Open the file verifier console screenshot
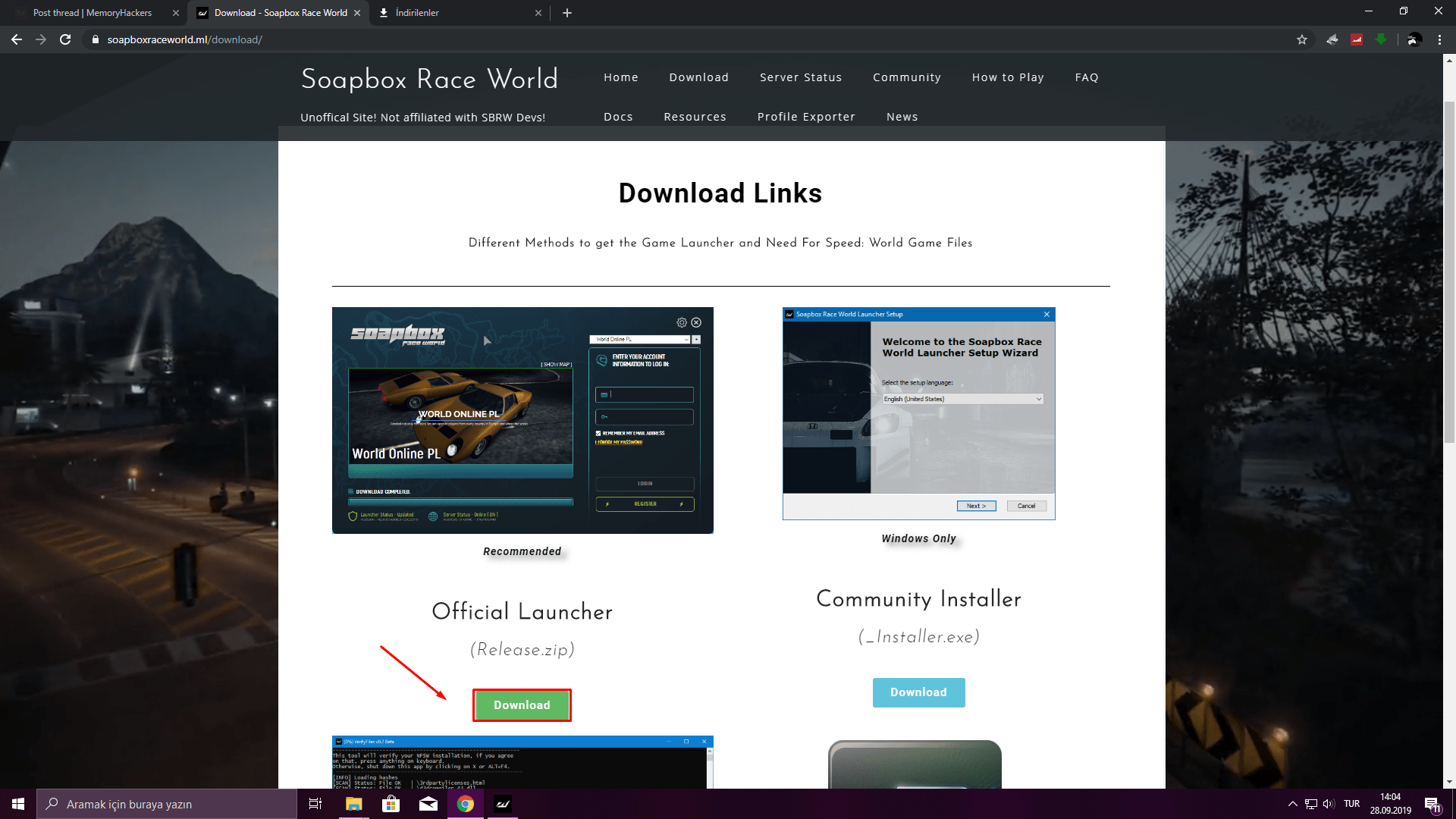 522,762
